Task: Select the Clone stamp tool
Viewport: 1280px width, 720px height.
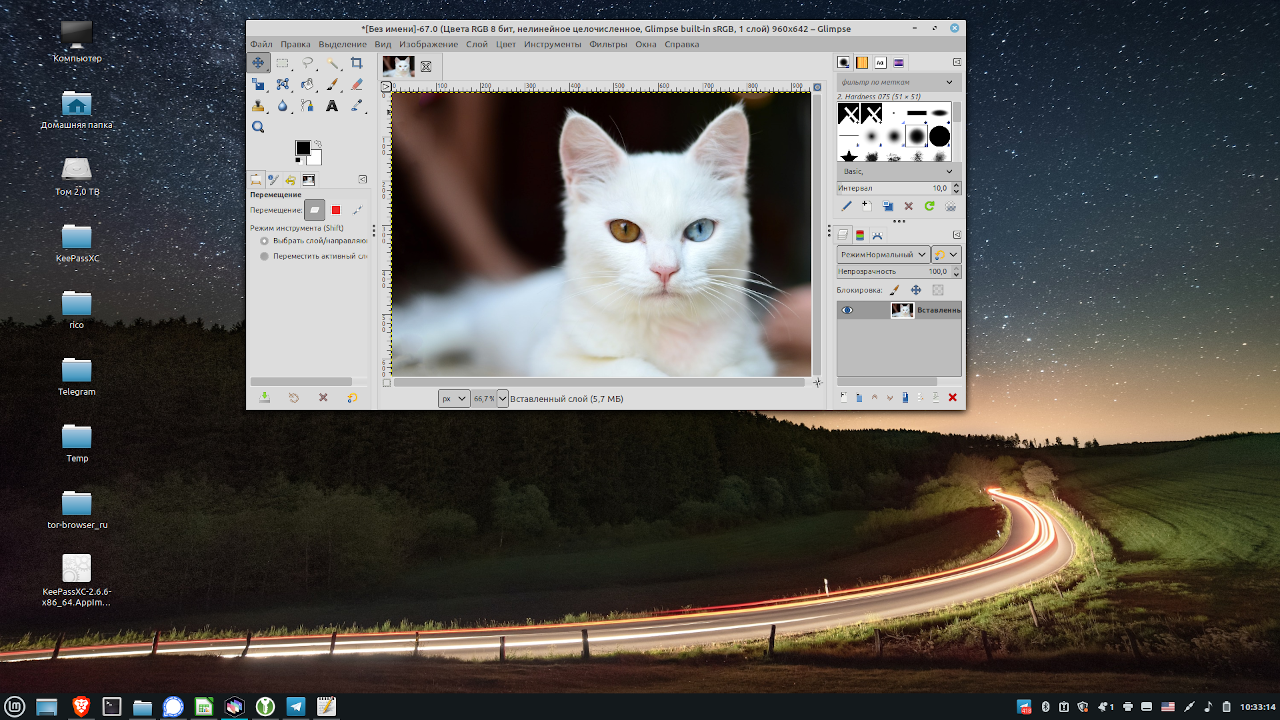Action: tap(258, 107)
